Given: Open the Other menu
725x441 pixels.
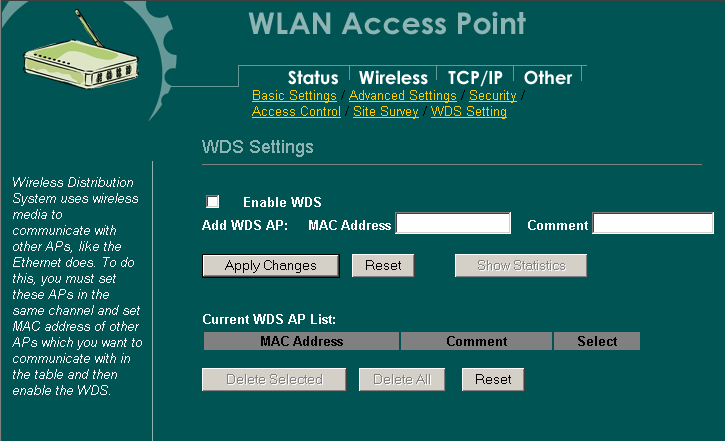Looking at the screenshot, I should tap(548, 77).
